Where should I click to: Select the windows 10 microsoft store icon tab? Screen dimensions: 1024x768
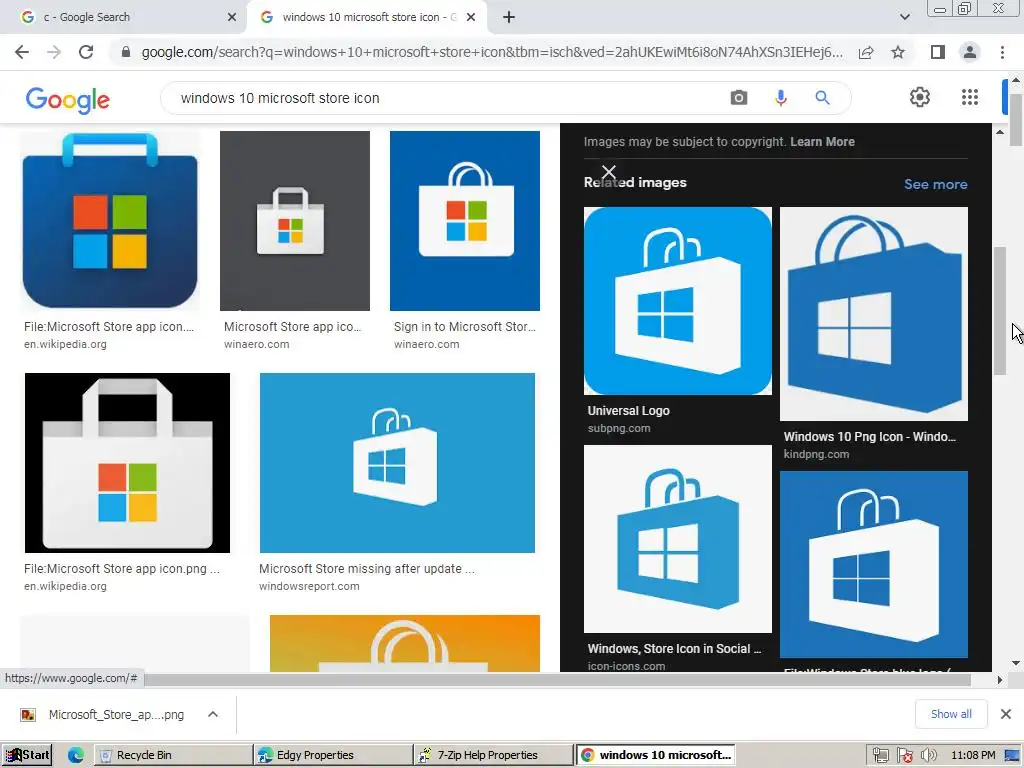pos(368,18)
